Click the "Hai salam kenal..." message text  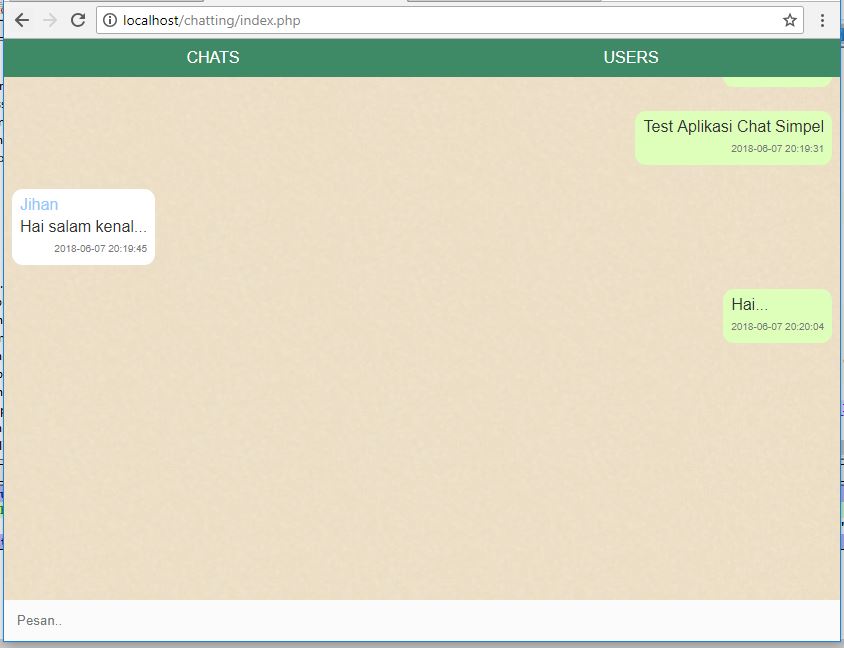point(83,227)
